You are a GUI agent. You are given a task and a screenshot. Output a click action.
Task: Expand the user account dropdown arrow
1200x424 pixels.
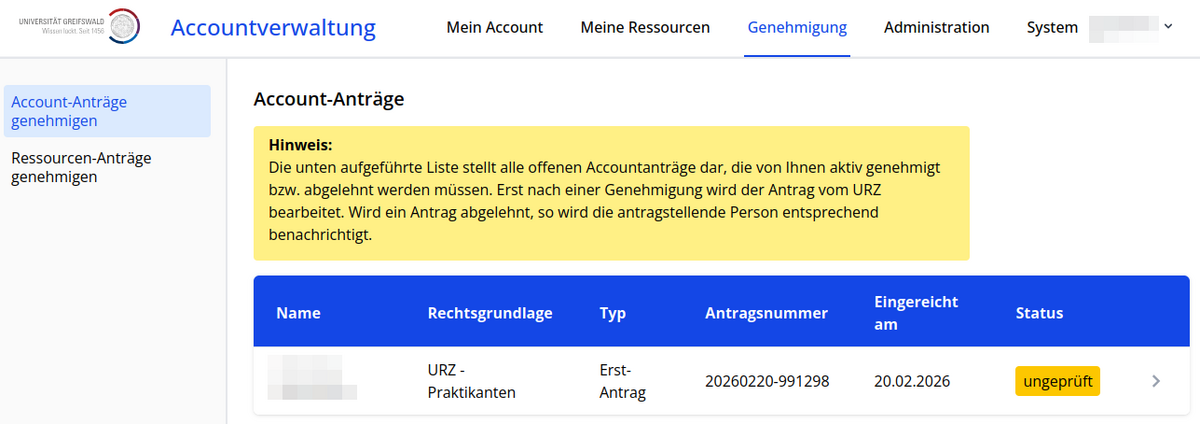1168,27
